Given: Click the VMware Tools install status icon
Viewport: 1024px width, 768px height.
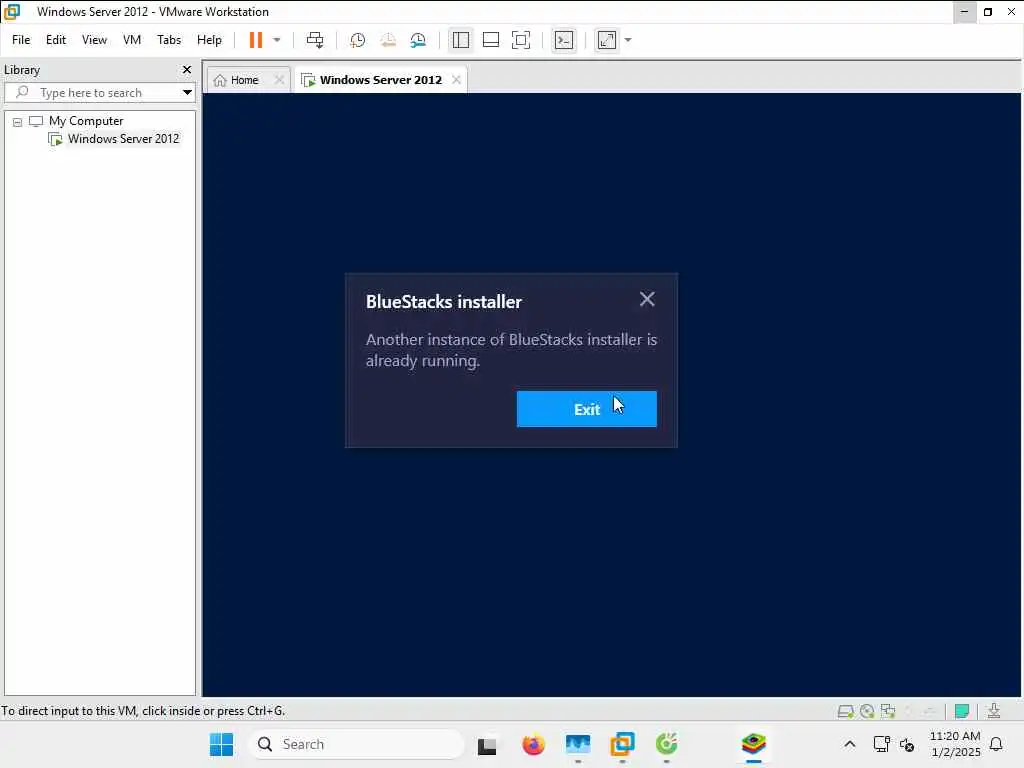Looking at the screenshot, I should point(993,711).
